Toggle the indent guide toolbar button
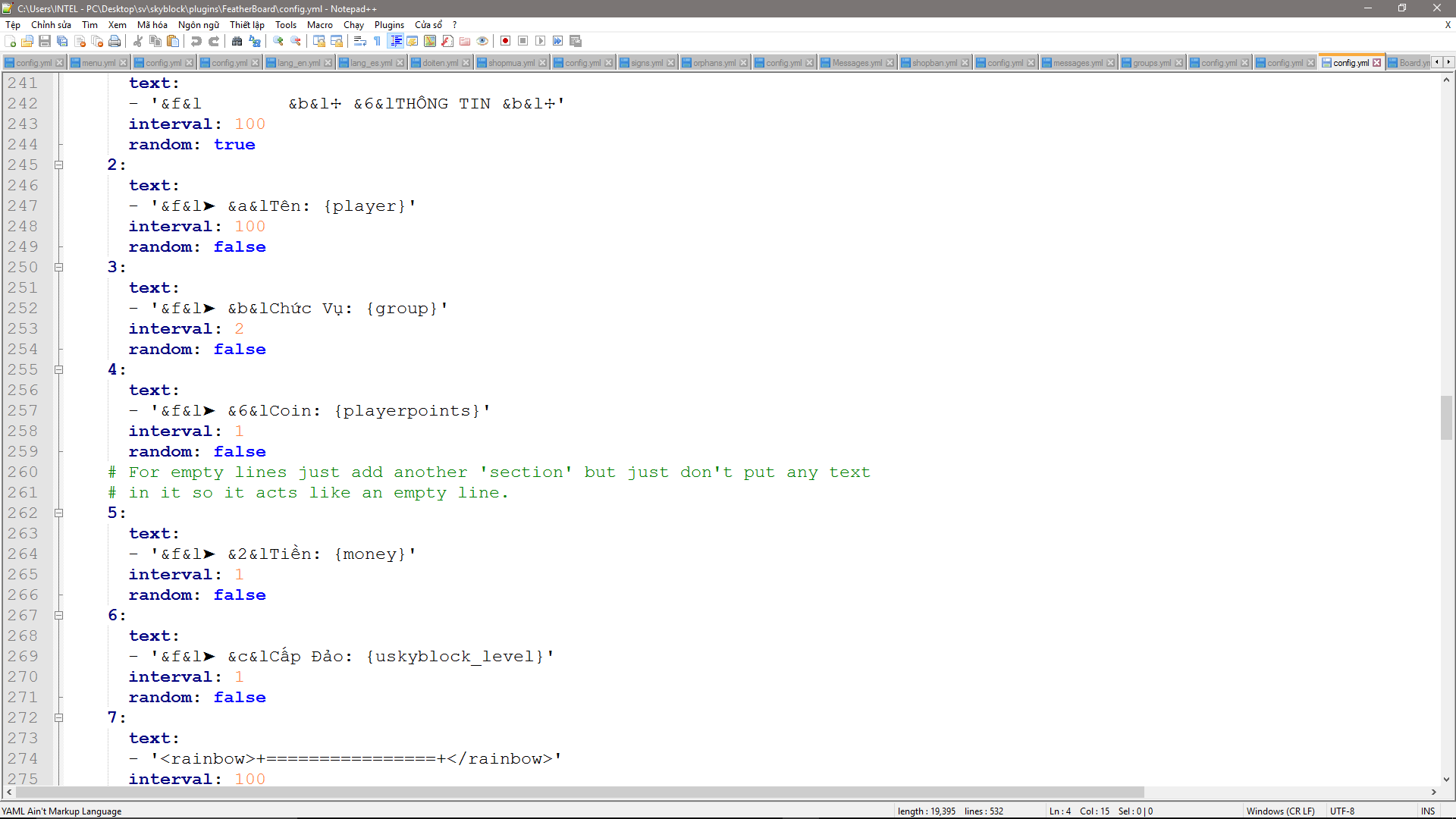The image size is (1456, 819). 395,41
